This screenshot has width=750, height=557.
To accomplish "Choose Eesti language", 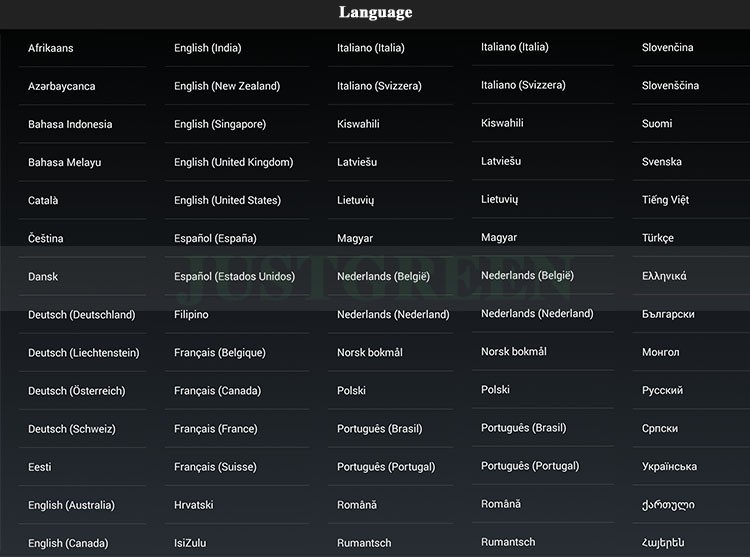I will click(40, 467).
